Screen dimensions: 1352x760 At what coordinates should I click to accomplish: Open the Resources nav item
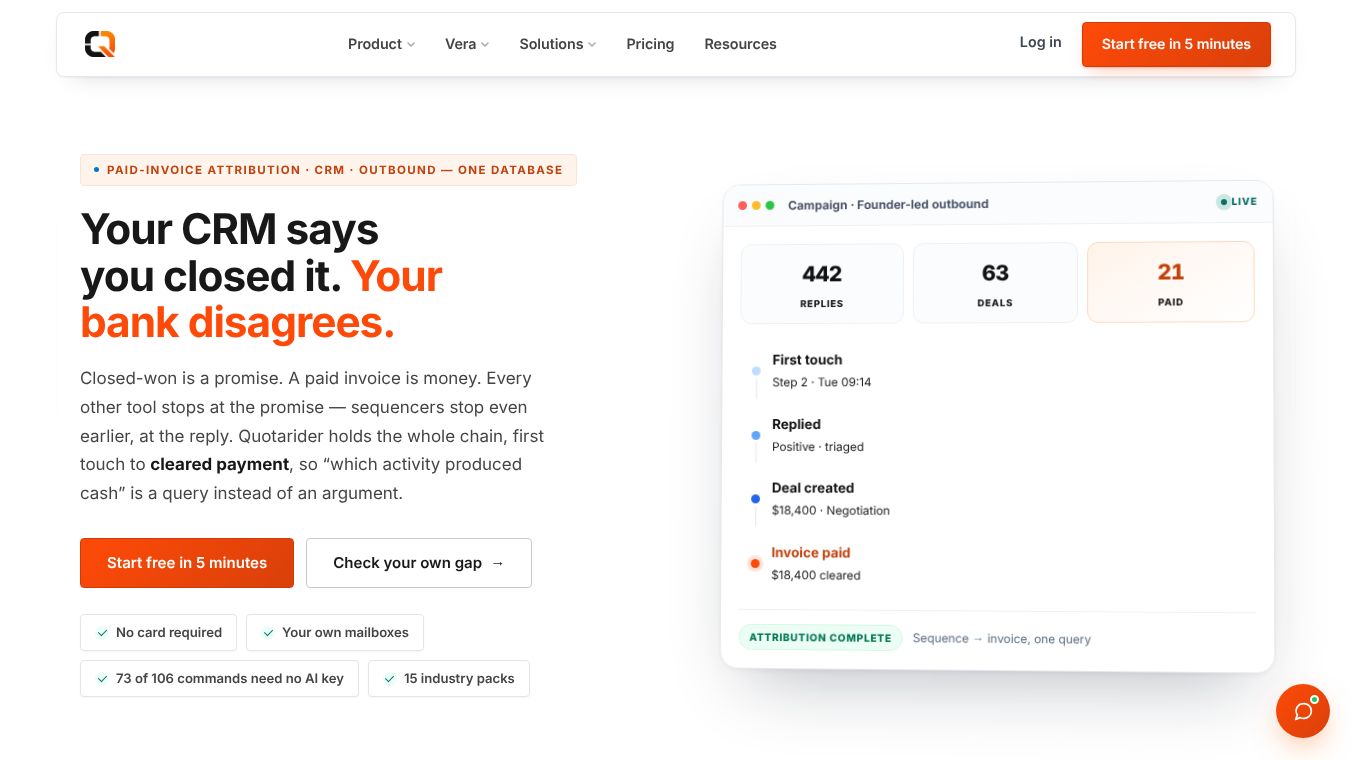click(740, 44)
